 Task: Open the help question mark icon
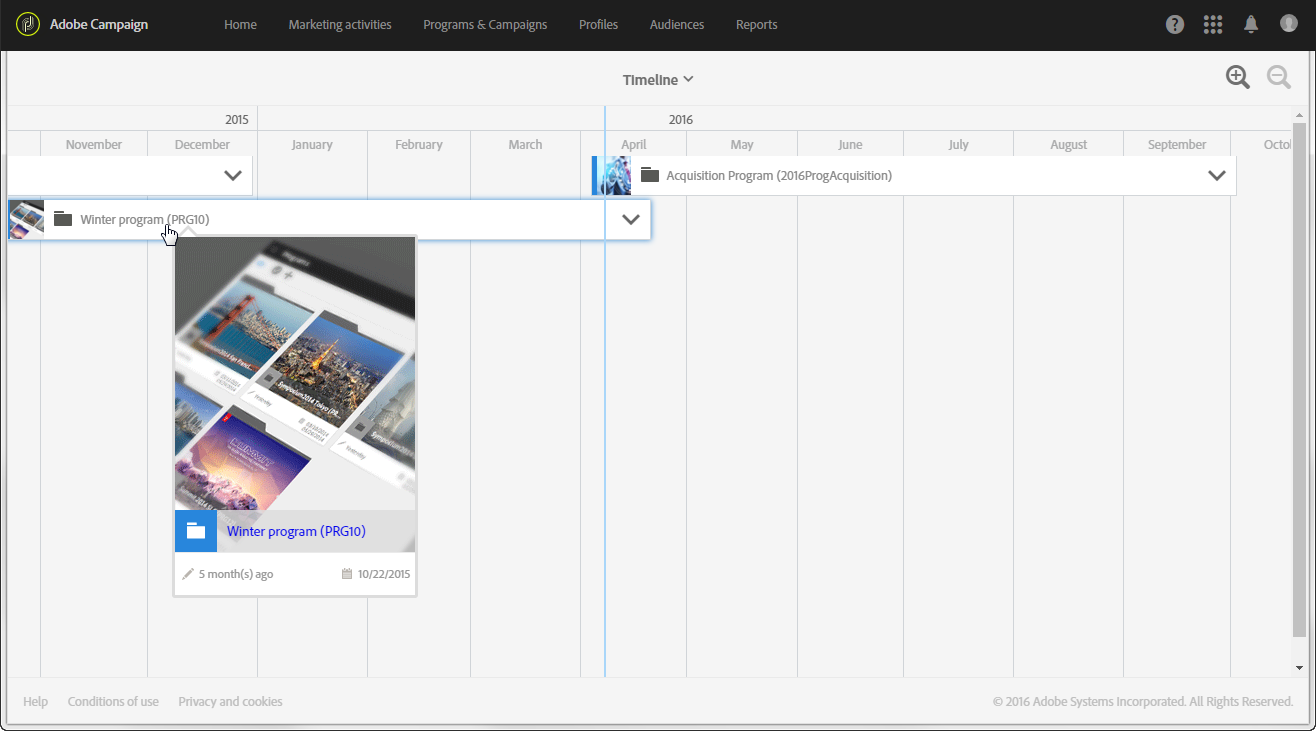(1175, 24)
